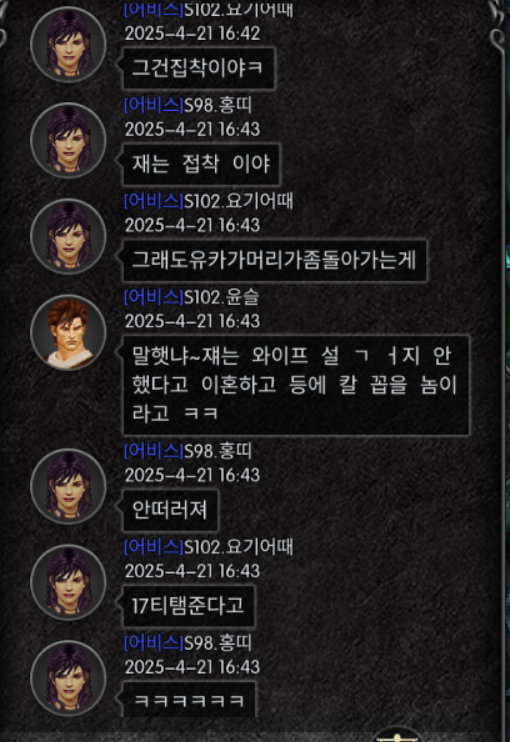Click username S98.홍띠 above '안떠러져' message
510x742 pixels.
[218, 451]
